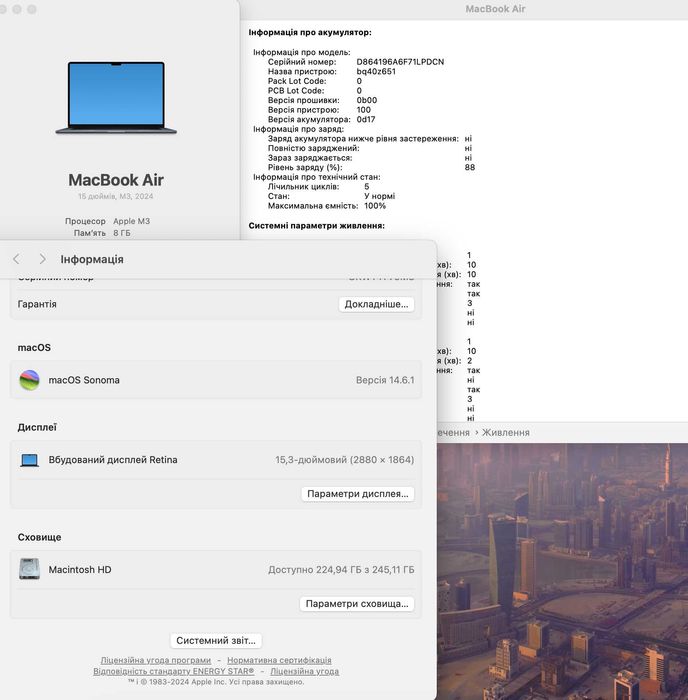The image size is (688, 700).
Task: Open Нормативна сертифікація link
Action: point(279,660)
